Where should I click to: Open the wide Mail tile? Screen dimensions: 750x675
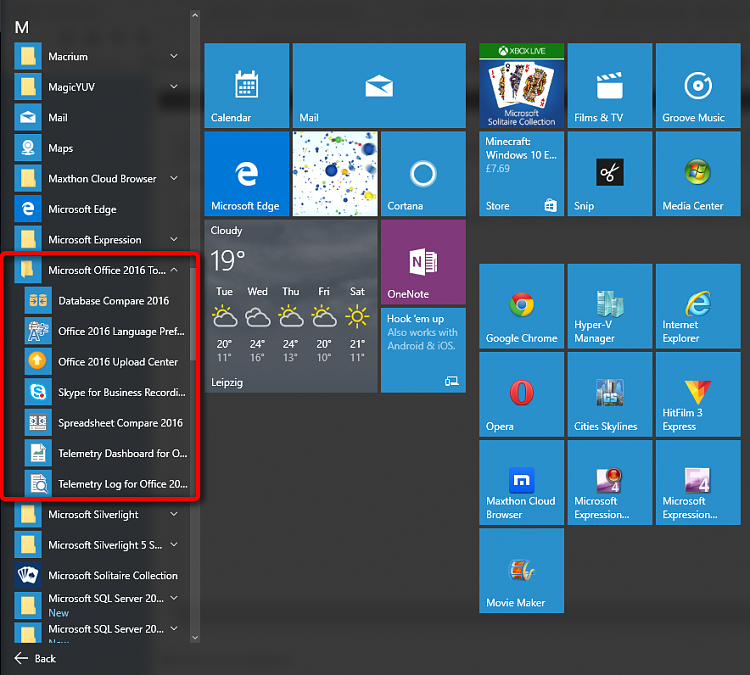point(379,85)
